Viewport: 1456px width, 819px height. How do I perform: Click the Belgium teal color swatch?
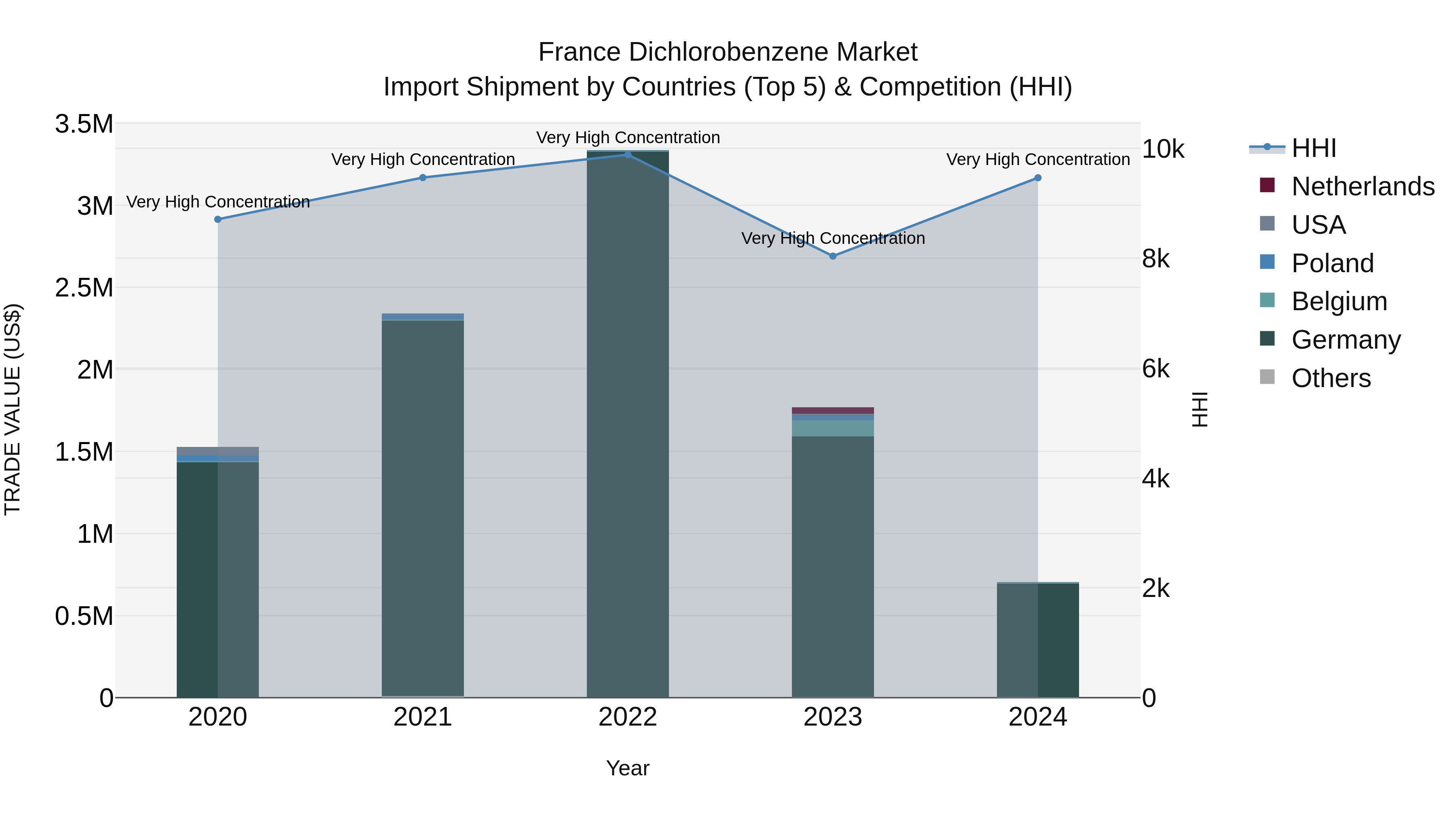[1267, 300]
